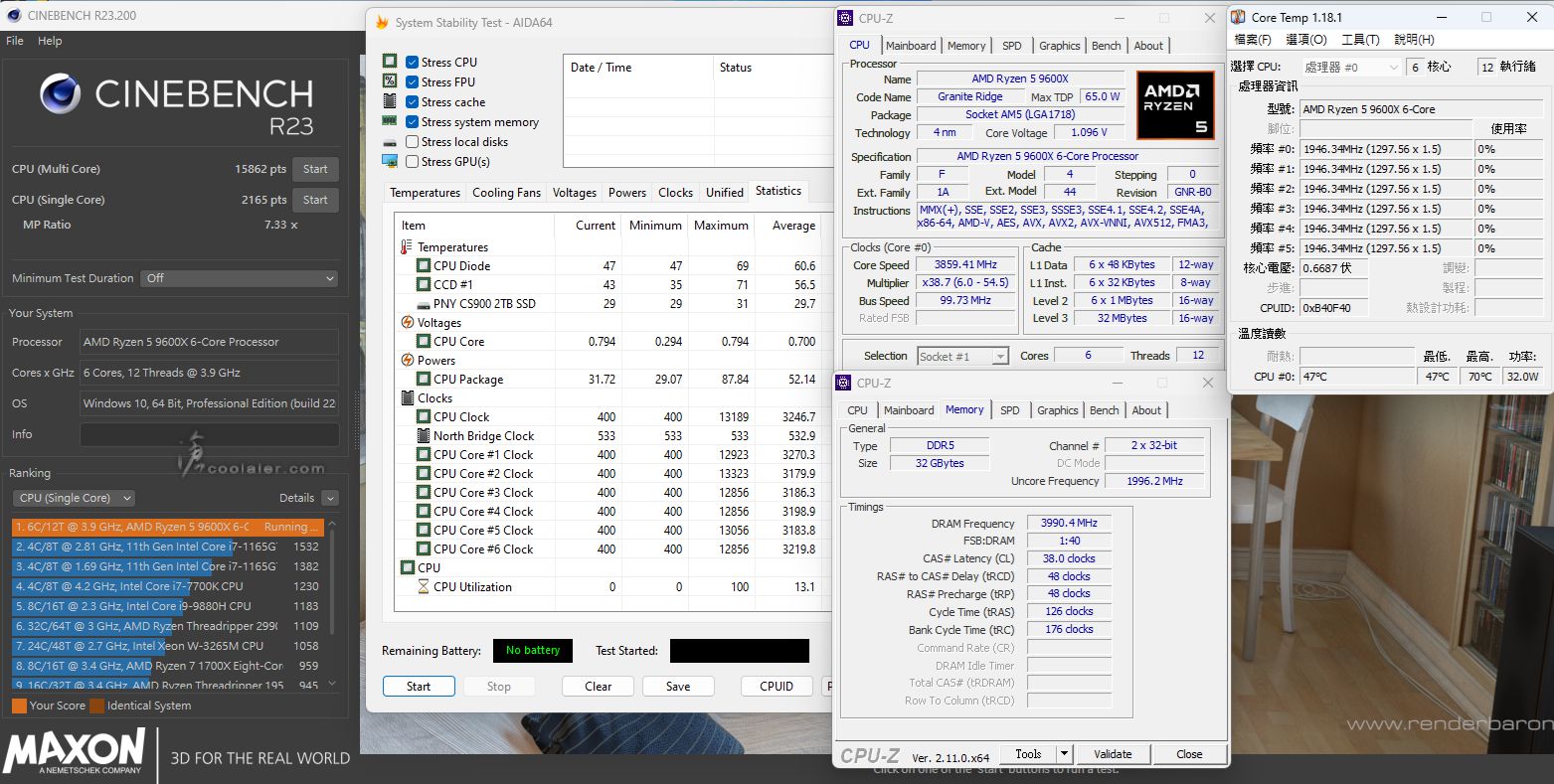Click AIDA64 Clear button
This screenshot has height=784, width=1554.
pyautogui.click(x=598, y=687)
